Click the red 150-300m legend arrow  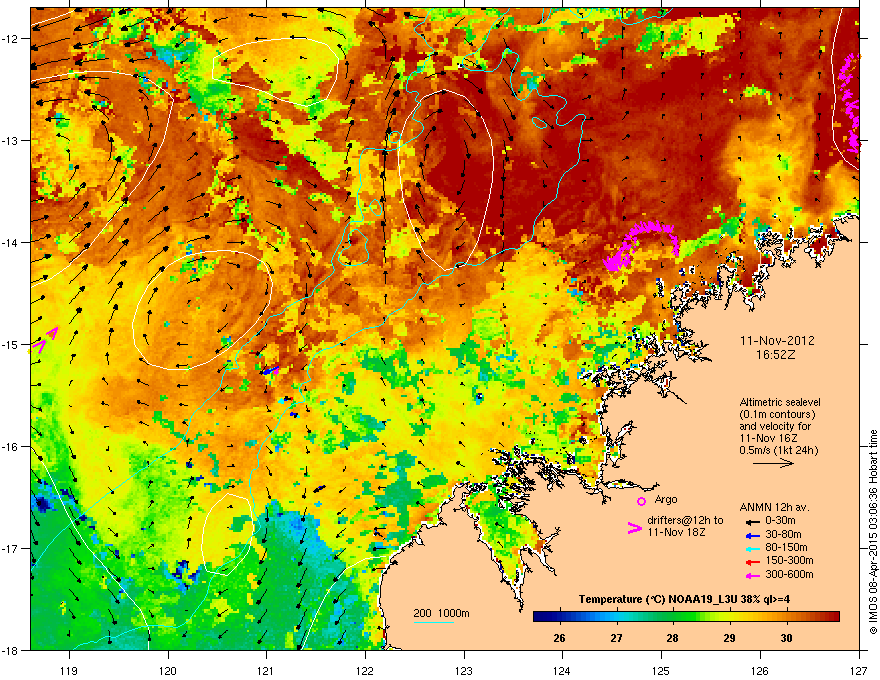(x=753, y=562)
